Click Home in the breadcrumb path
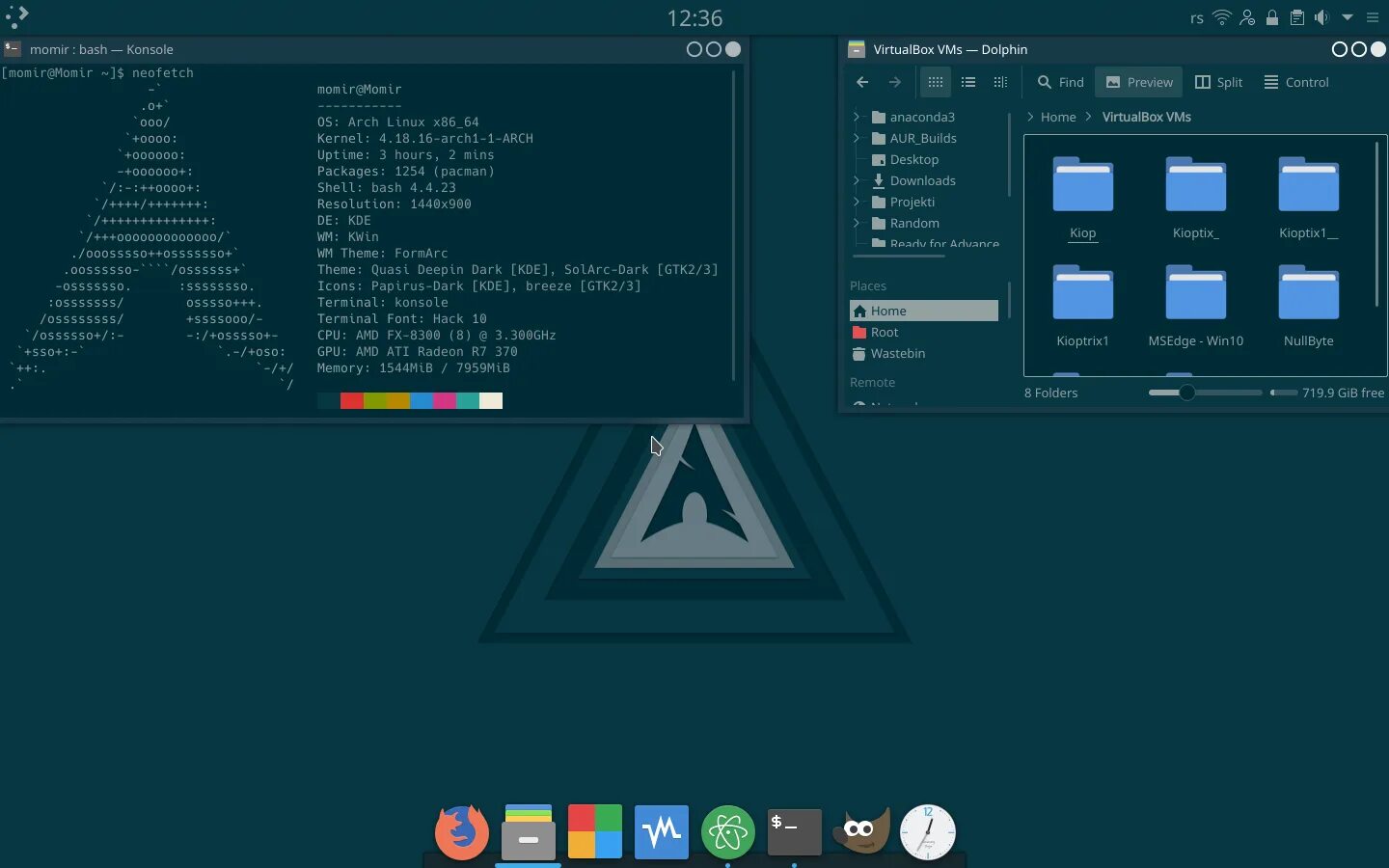The height and width of the screenshot is (868, 1389). pyautogui.click(x=1058, y=117)
